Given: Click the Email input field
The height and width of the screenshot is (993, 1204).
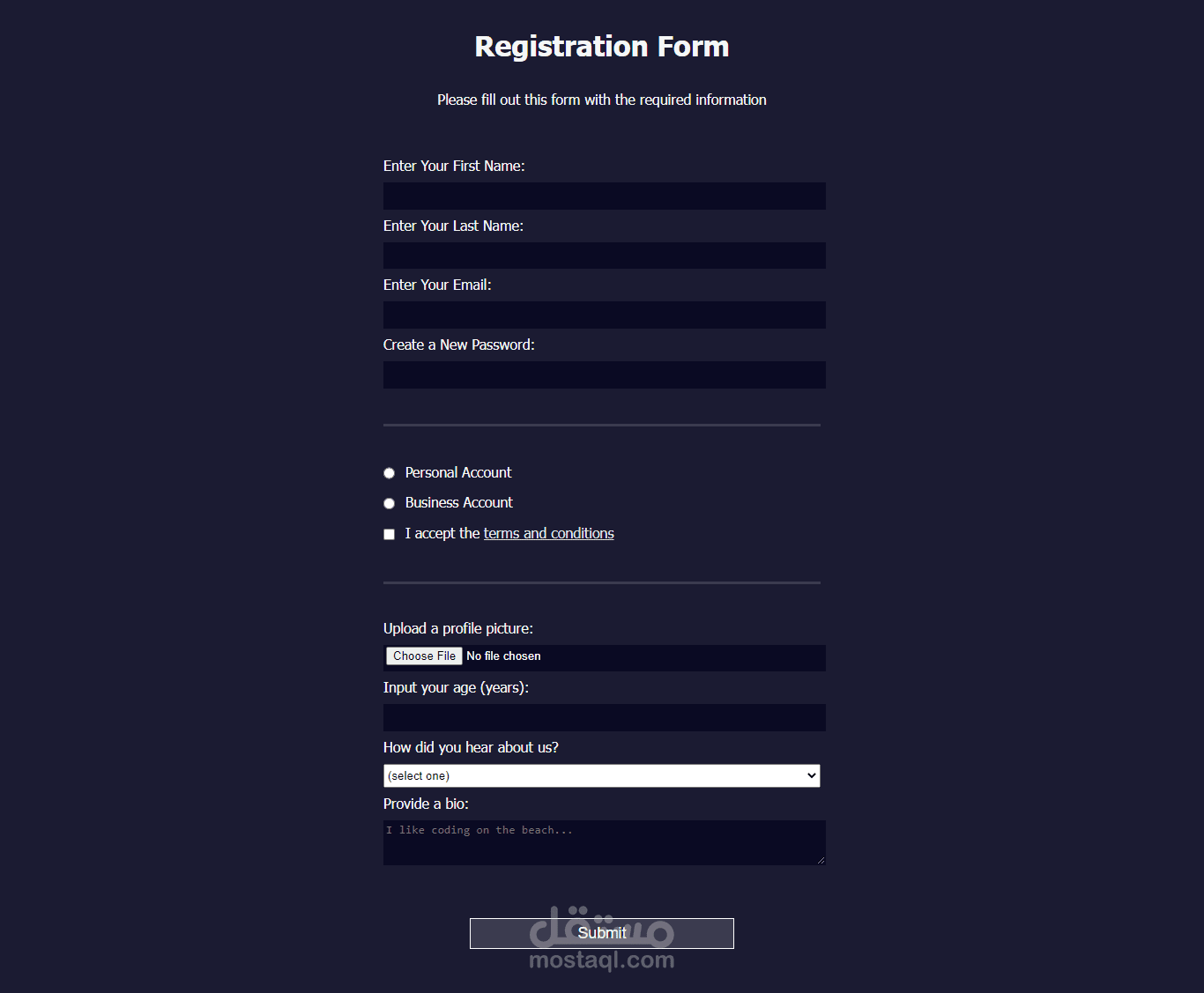Looking at the screenshot, I should tap(604, 315).
